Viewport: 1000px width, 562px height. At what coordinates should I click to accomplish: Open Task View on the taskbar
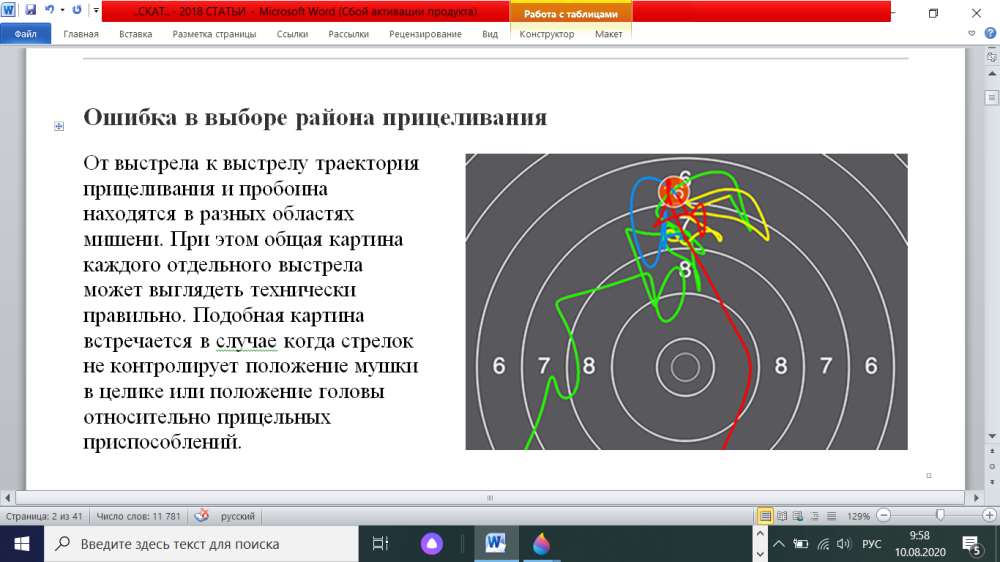380,544
